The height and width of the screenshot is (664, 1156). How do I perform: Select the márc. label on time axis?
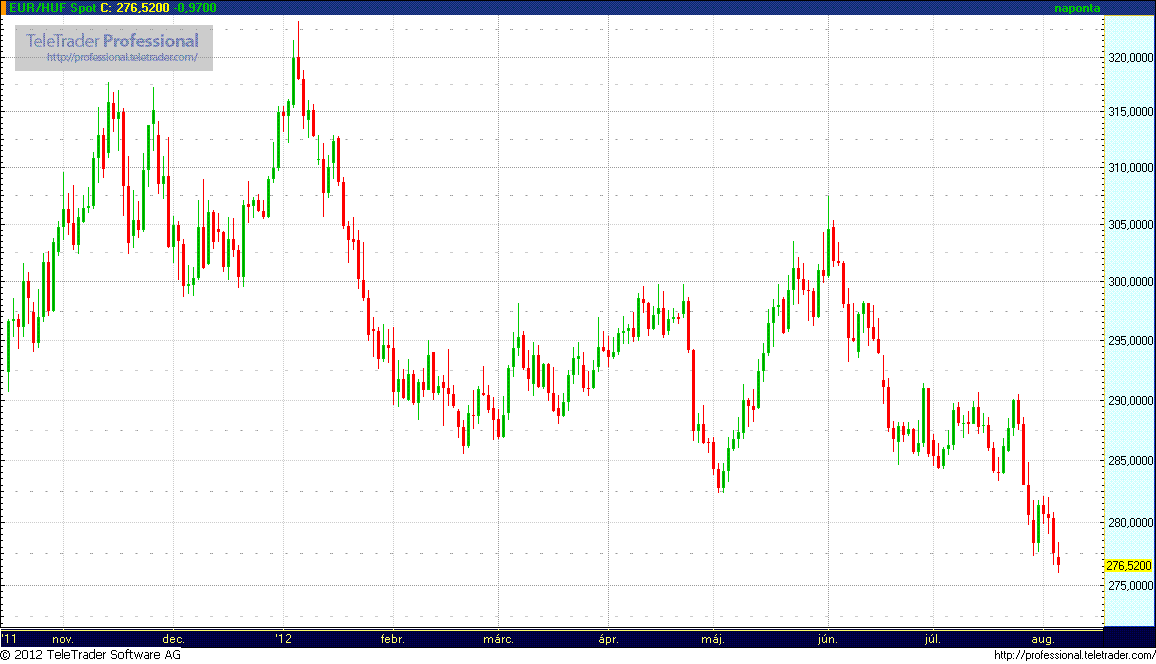click(x=498, y=638)
